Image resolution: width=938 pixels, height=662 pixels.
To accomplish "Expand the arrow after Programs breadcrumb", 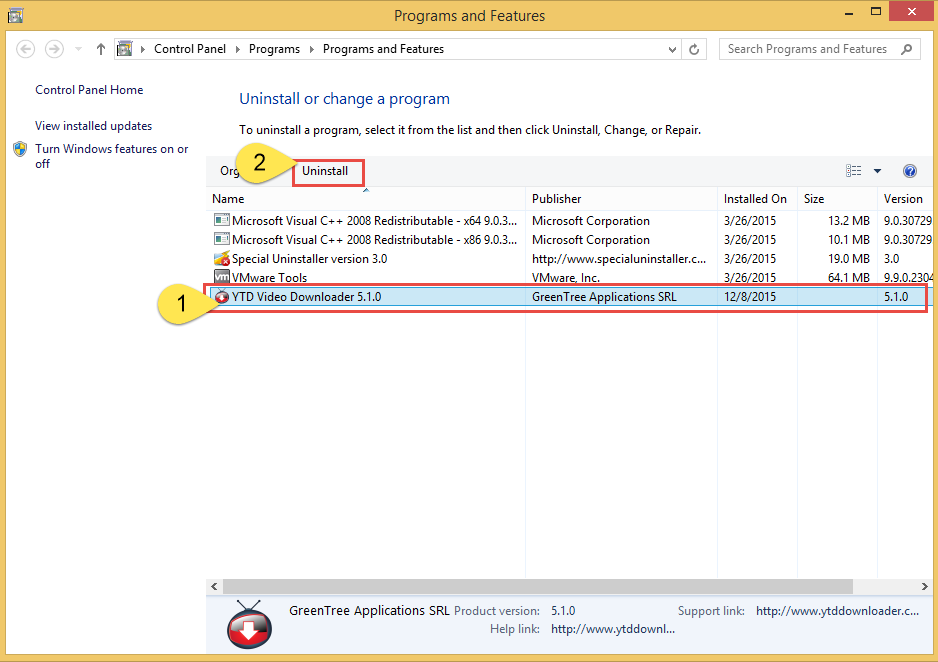I will point(312,49).
